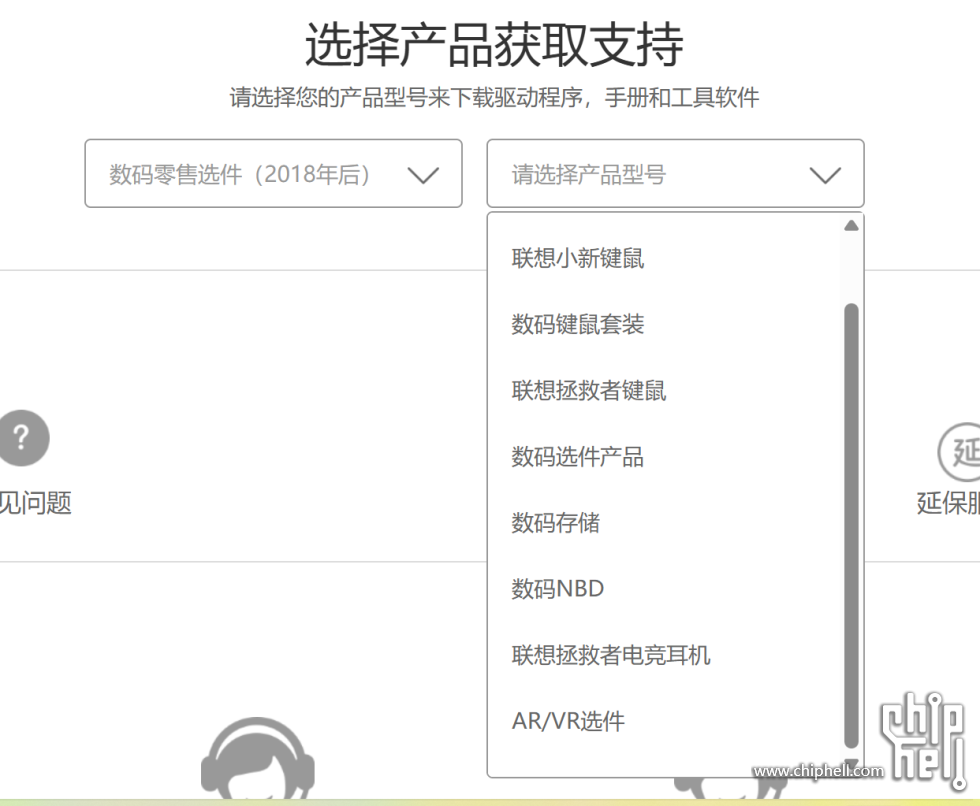Click the chevron arrow of the model dropdown
980x806 pixels.
[x=825, y=175]
